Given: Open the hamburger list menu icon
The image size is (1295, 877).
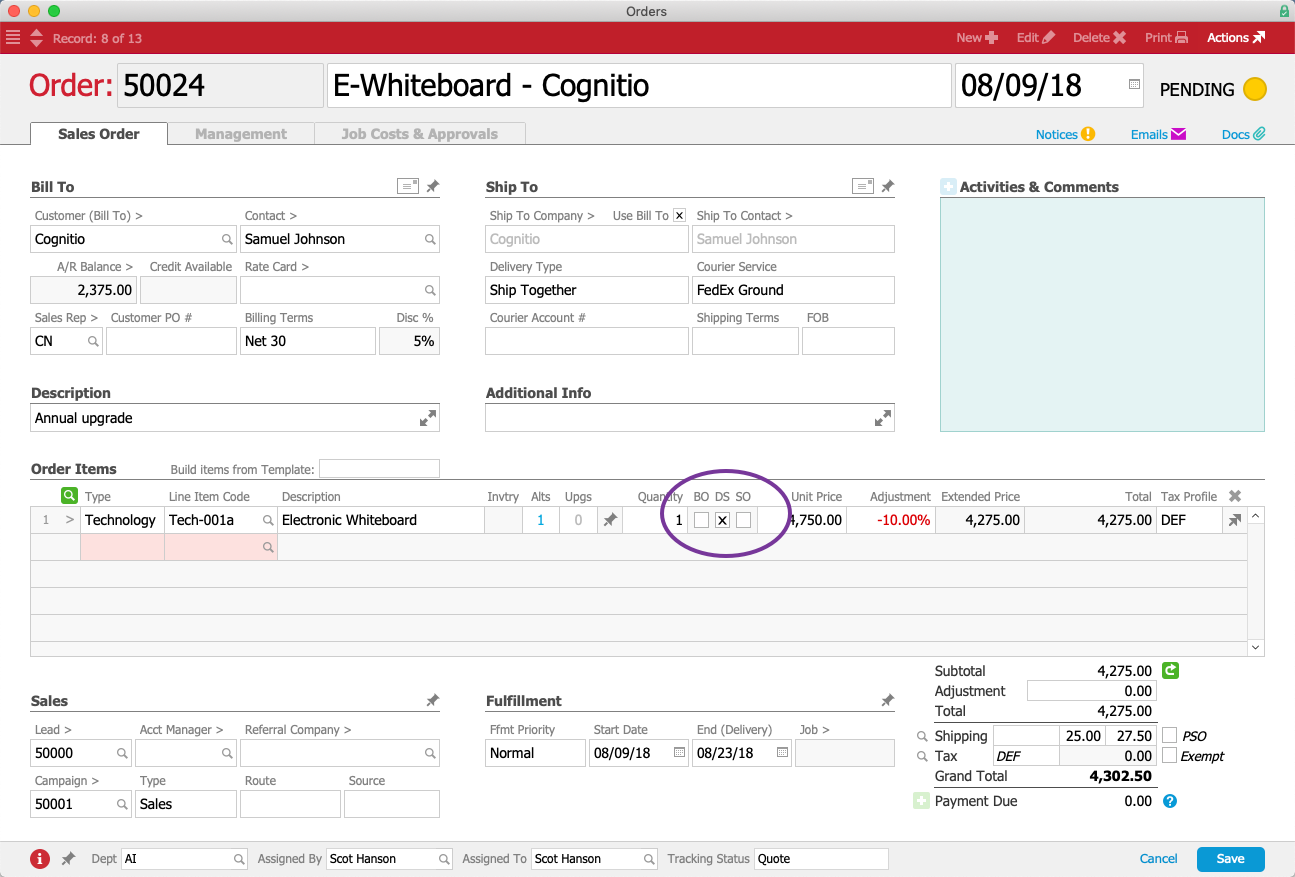Looking at the screenshot, I should coord(13,38).
